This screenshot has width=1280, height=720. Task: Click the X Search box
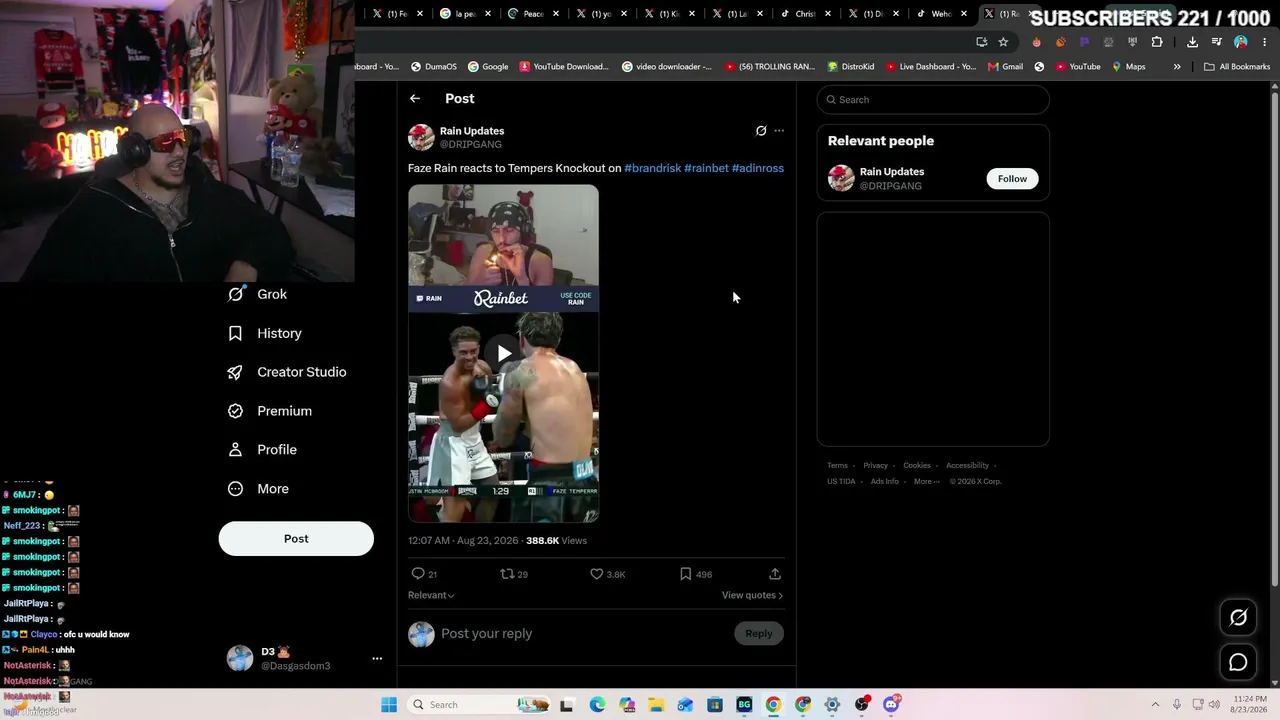(x=933, y=100)
